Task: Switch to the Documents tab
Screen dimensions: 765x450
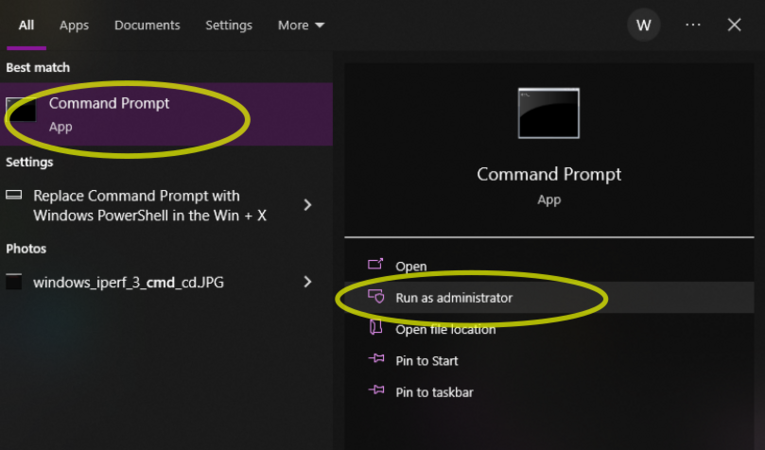Action: pos(147,25)
